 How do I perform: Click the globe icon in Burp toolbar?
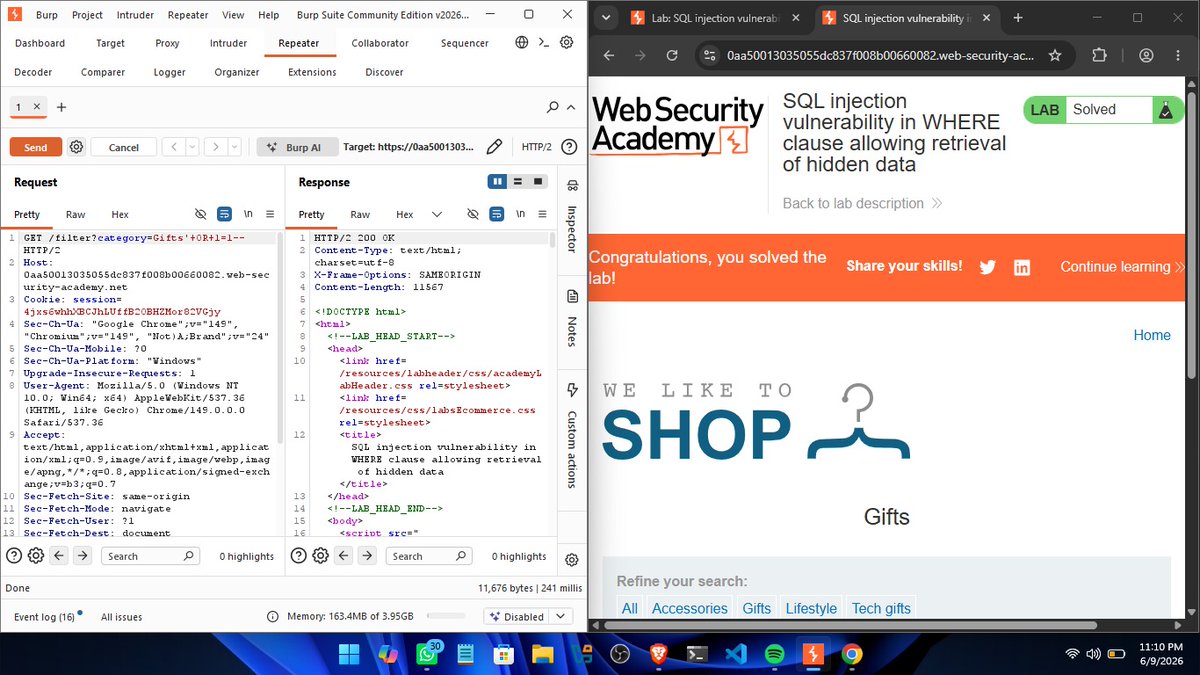tap(522, 42)
